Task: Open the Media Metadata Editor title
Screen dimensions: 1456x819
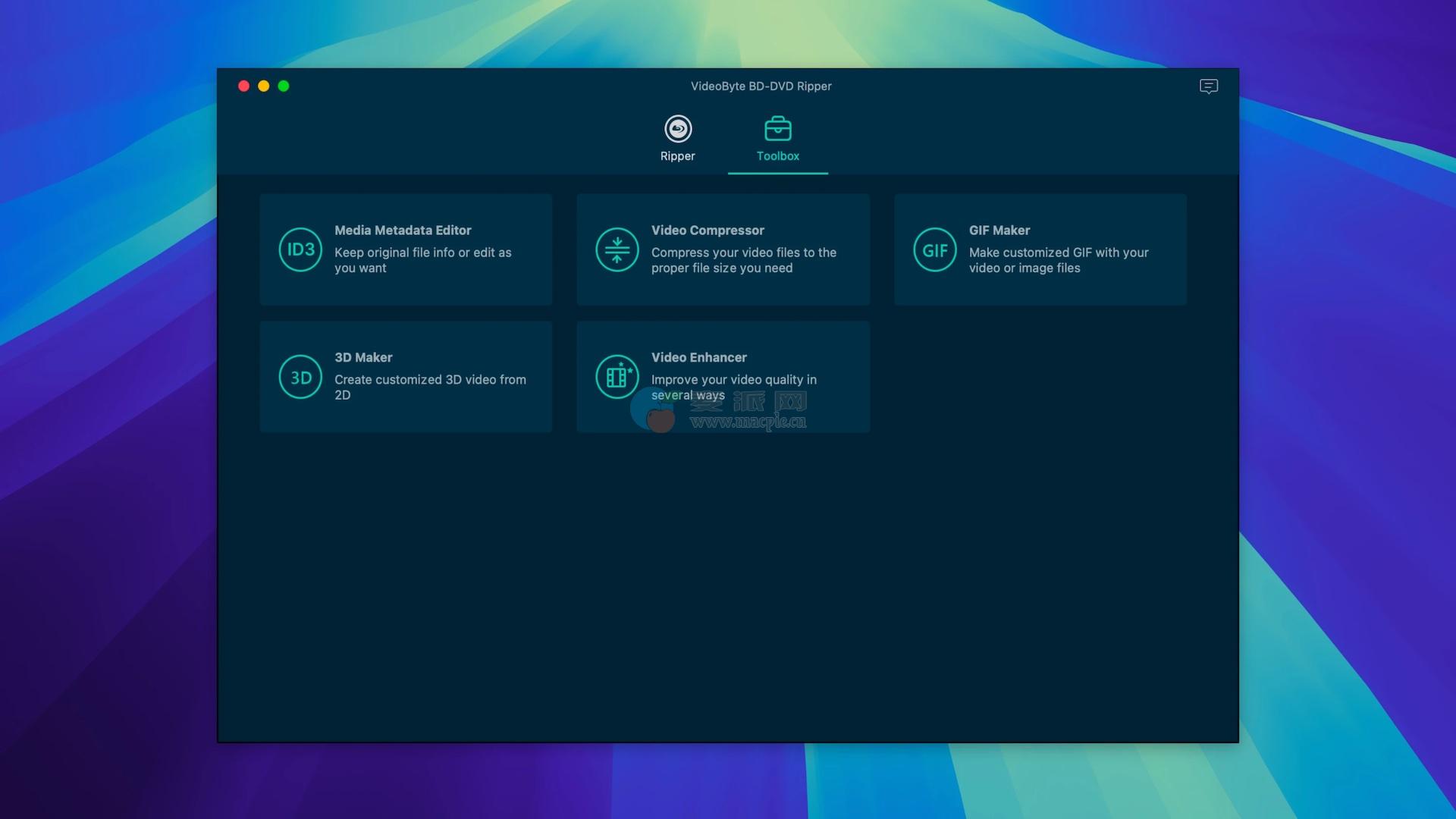Action: point(403,231)
